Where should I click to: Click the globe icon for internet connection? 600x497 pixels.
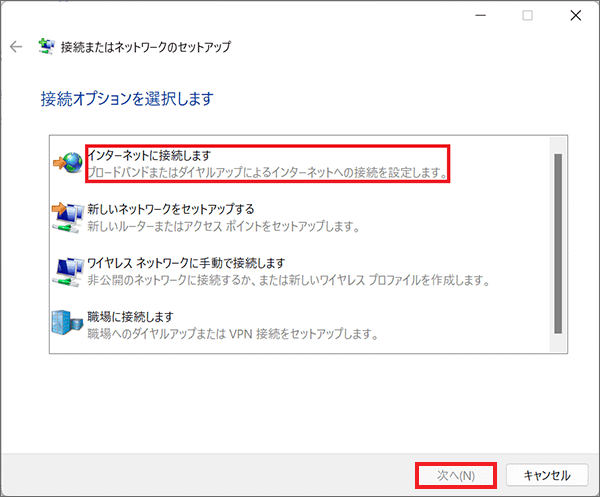coord(68,162)
